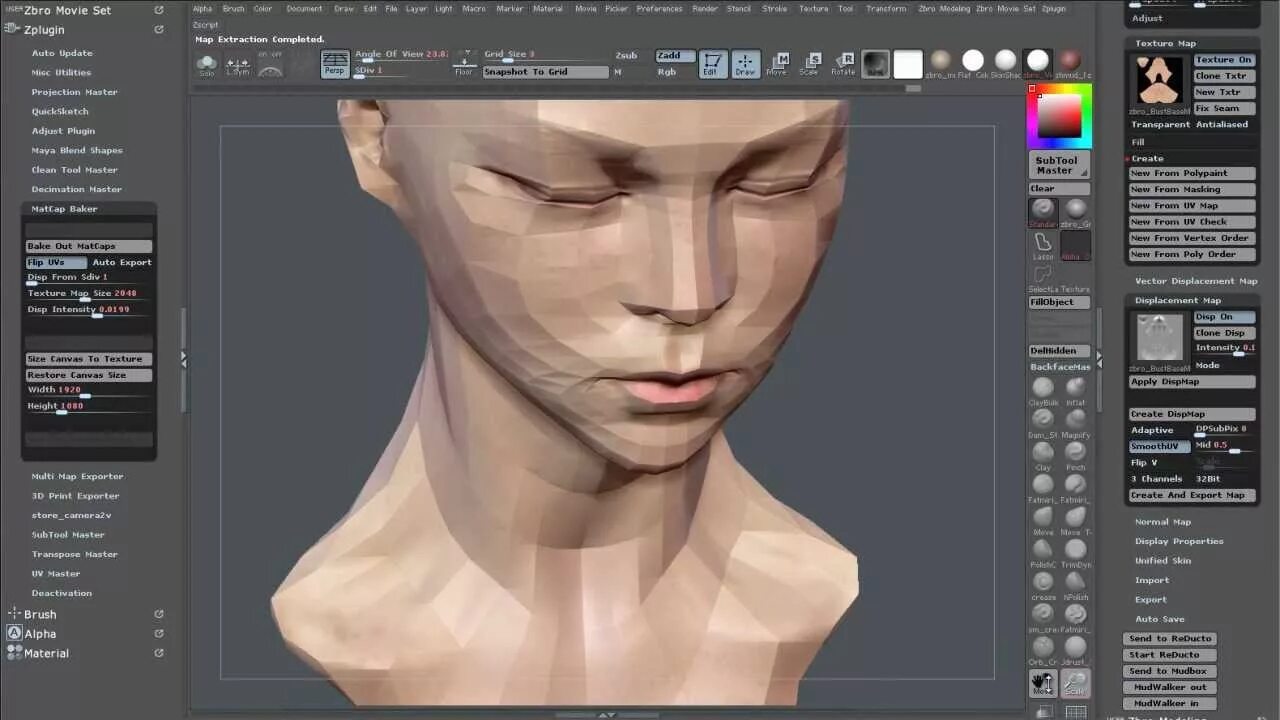Select the Rotate transform icon
The width and height of the screenshot is (1280, 720).
click(x=843, y=65)
